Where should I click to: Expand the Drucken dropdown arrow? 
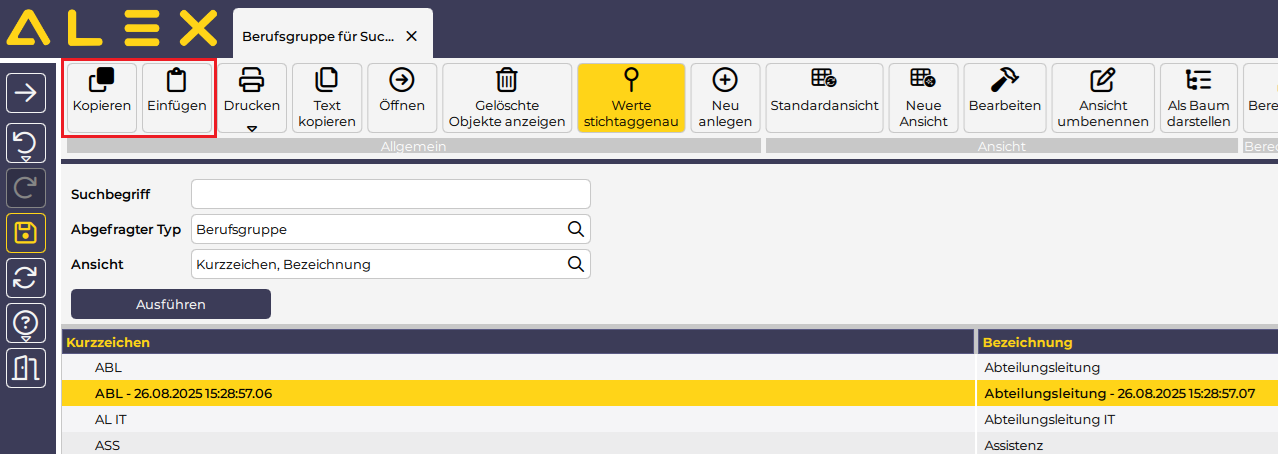252,128
